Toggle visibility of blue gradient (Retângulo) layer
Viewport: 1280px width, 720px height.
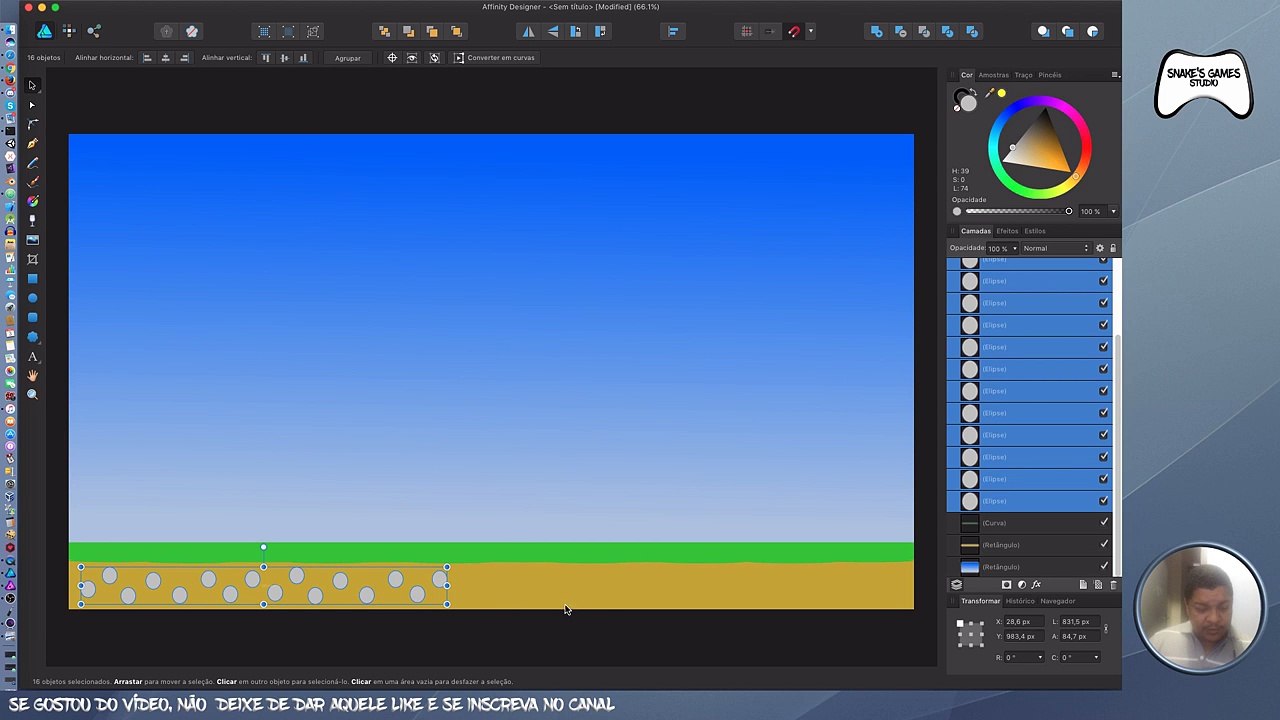point(1104,567)
